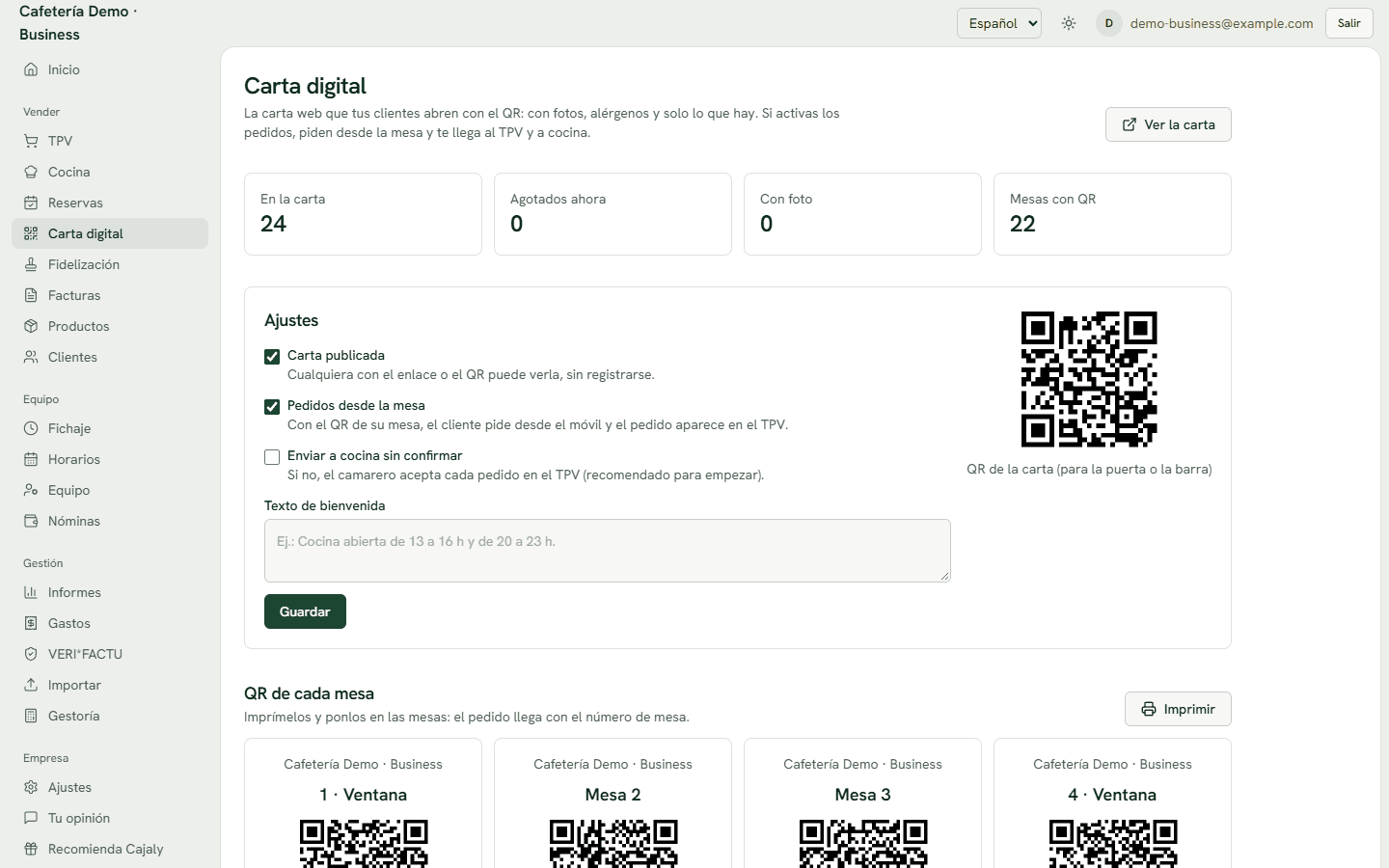Disable Pedidos desde la mesa checkbox
Screen dimensions: 1389x868
(x=272, y=407)
